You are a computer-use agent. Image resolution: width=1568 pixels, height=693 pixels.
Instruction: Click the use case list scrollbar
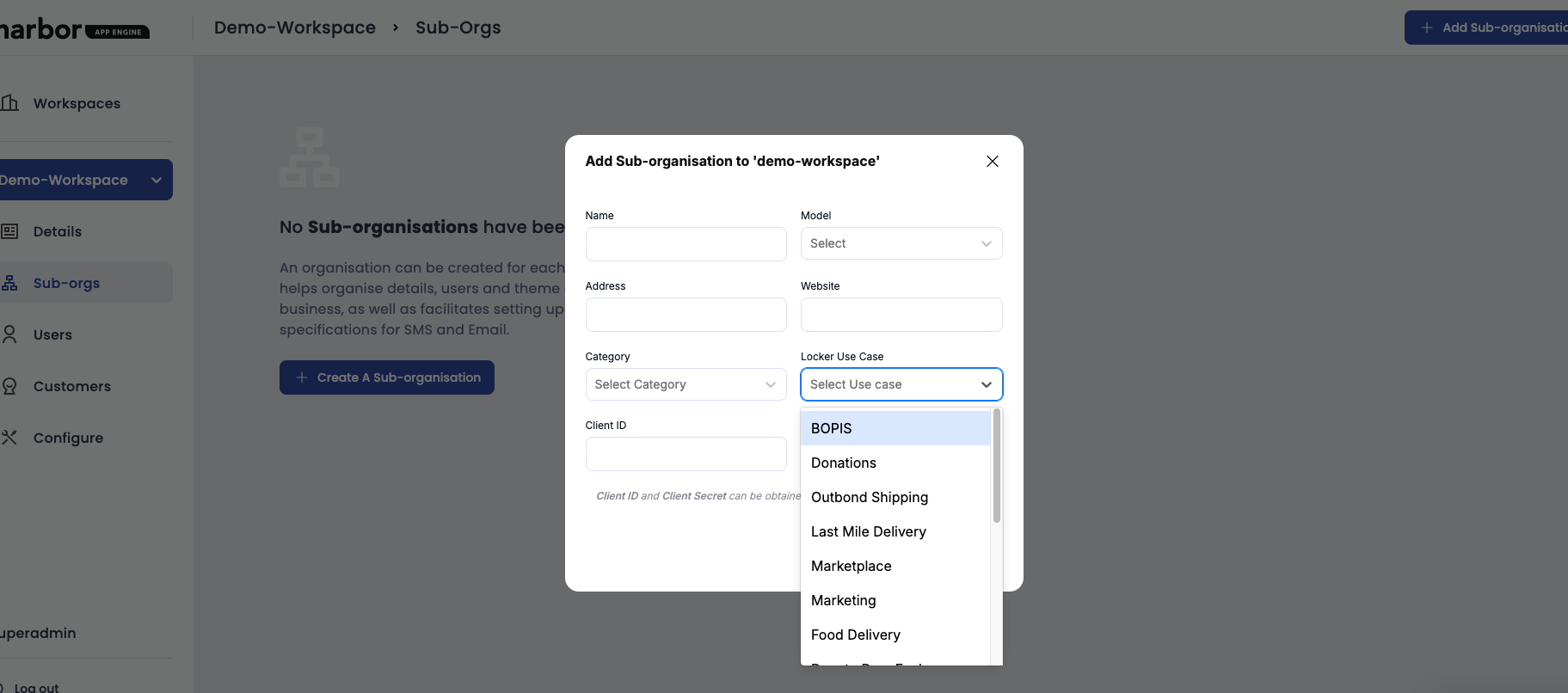pos(997,465)
